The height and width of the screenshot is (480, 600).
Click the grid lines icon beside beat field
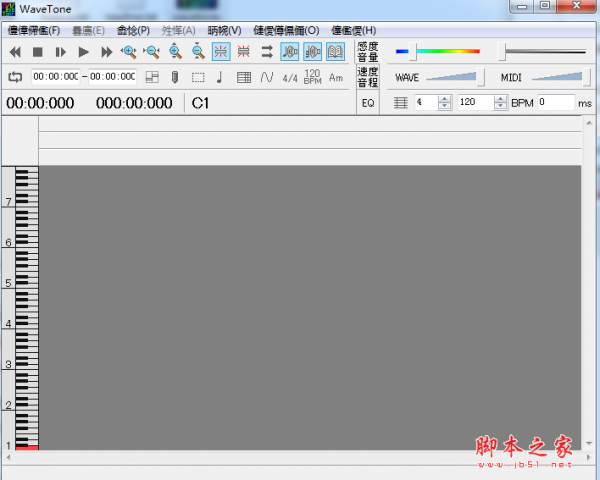tap(401, 103)
